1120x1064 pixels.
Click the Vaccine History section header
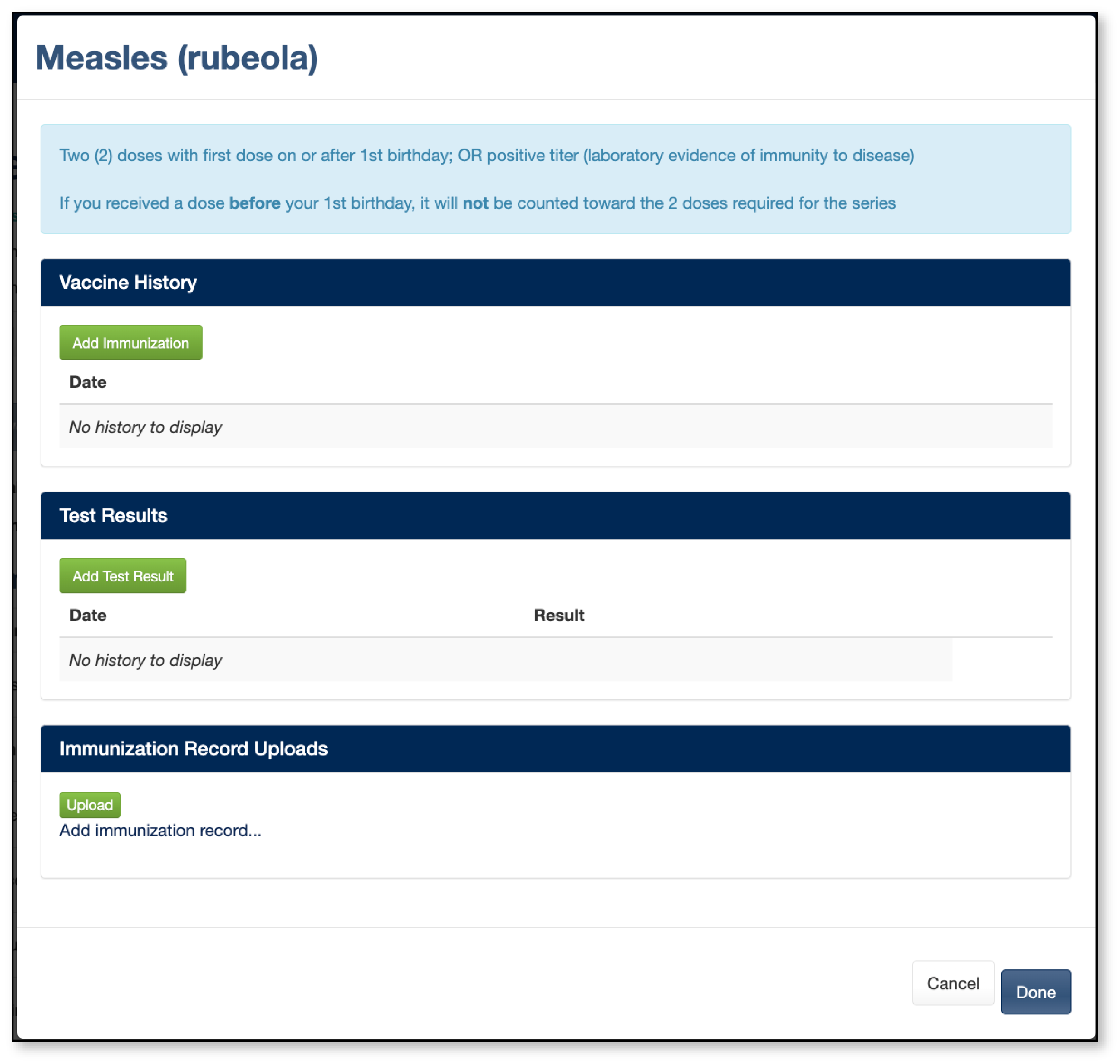tap(127, 283)
